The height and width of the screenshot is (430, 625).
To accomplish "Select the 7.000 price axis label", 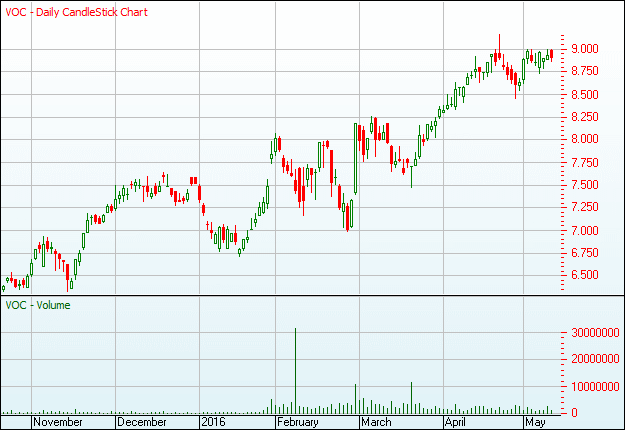I will (585, 231).
